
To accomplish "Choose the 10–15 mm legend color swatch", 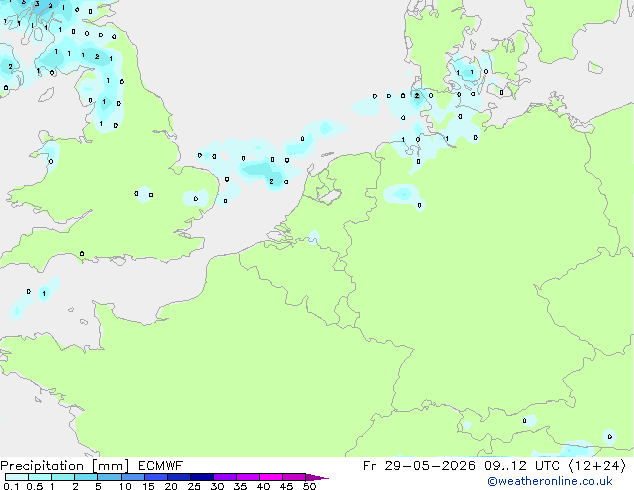I will (x=133, y=477).
